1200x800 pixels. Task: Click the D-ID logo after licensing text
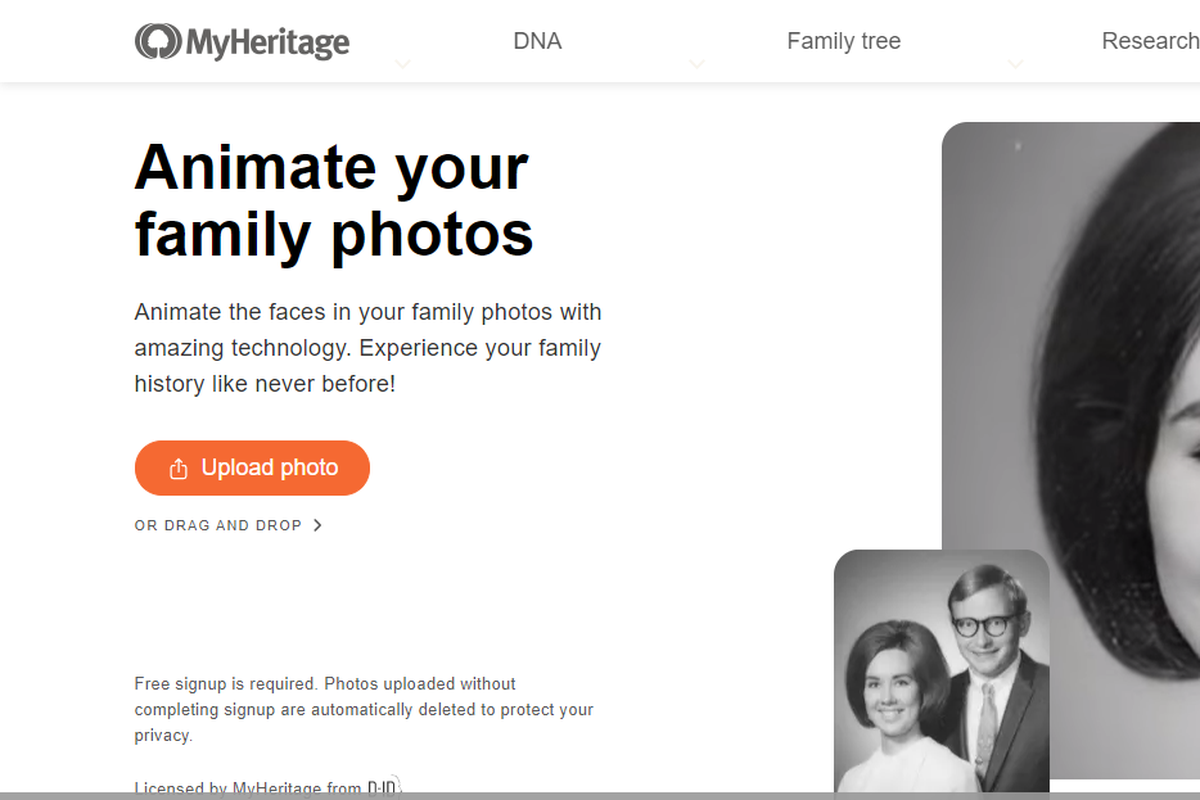click(384, 787)
